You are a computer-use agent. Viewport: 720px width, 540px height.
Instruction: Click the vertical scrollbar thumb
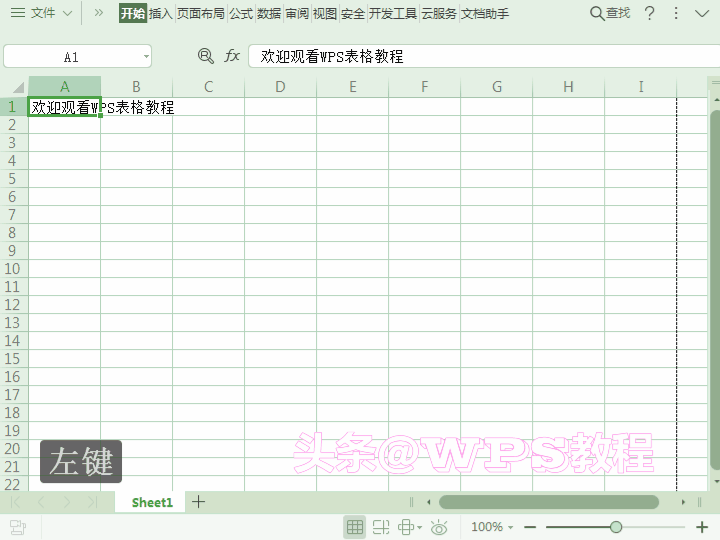pos(715,290)
